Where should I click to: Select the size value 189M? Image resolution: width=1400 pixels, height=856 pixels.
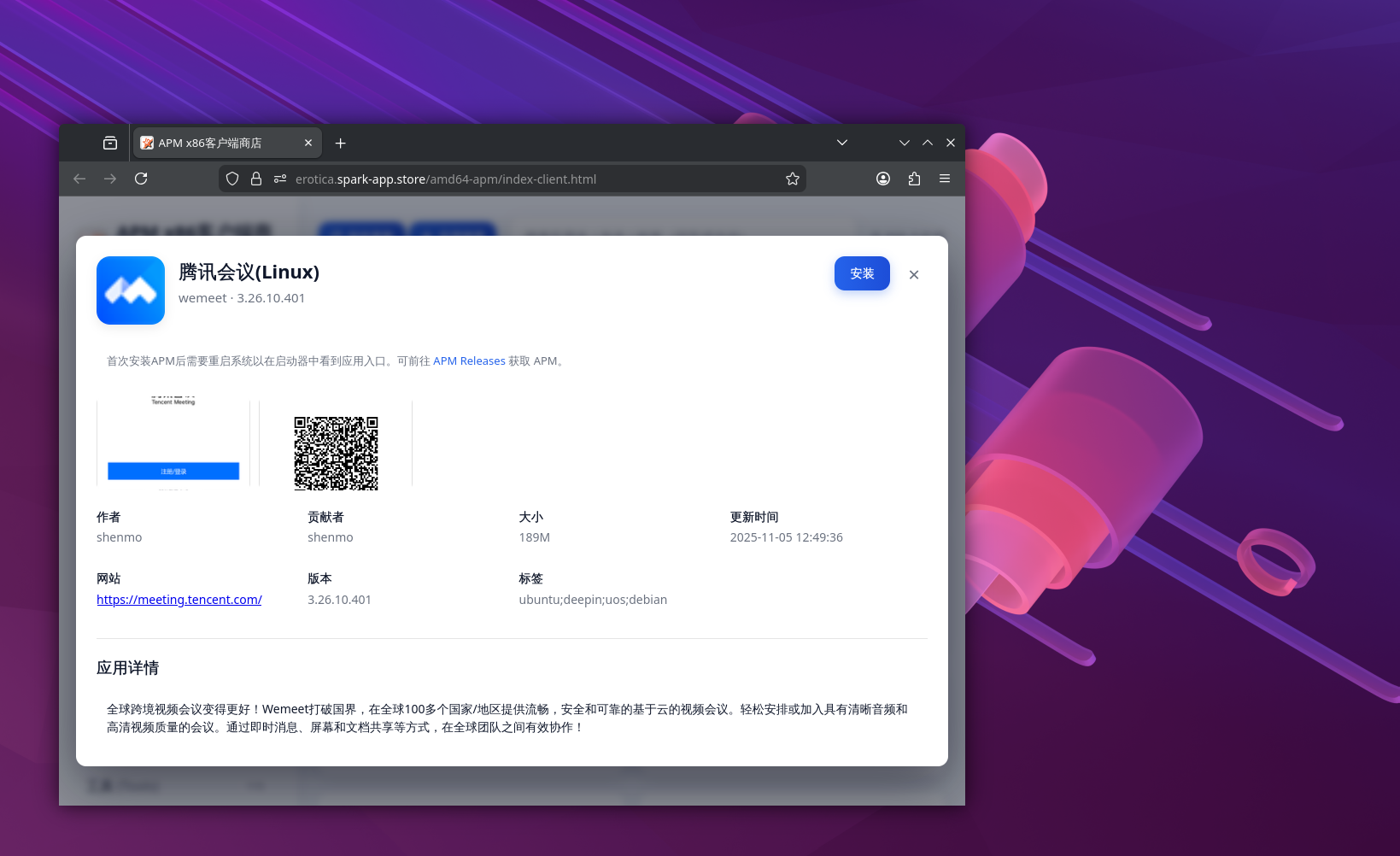[x=535, y=537]
